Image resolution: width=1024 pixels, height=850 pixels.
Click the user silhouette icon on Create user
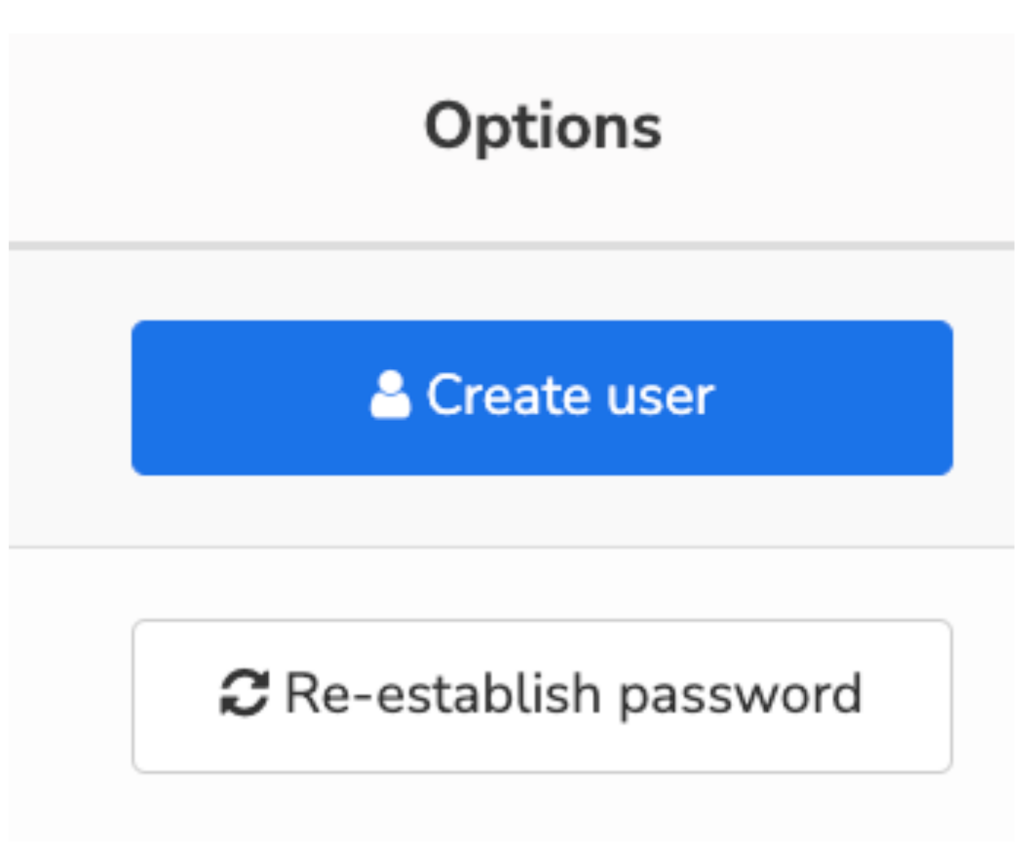390,394
